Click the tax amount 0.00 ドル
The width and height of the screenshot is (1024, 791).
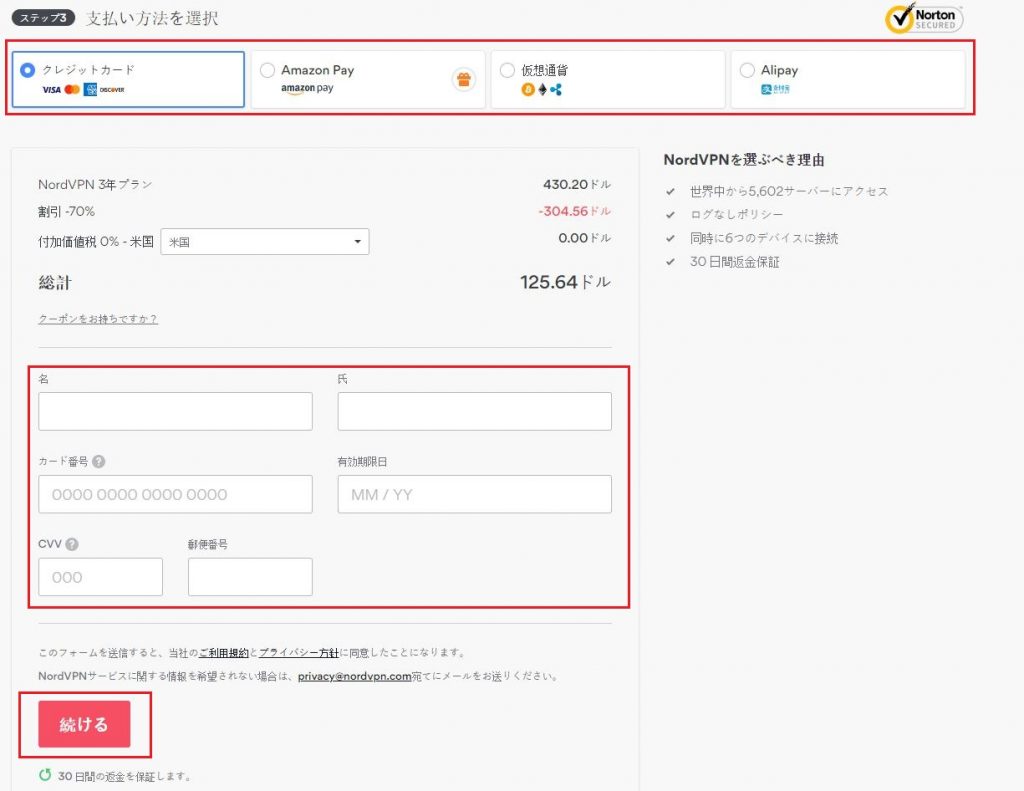click(584, 238)
